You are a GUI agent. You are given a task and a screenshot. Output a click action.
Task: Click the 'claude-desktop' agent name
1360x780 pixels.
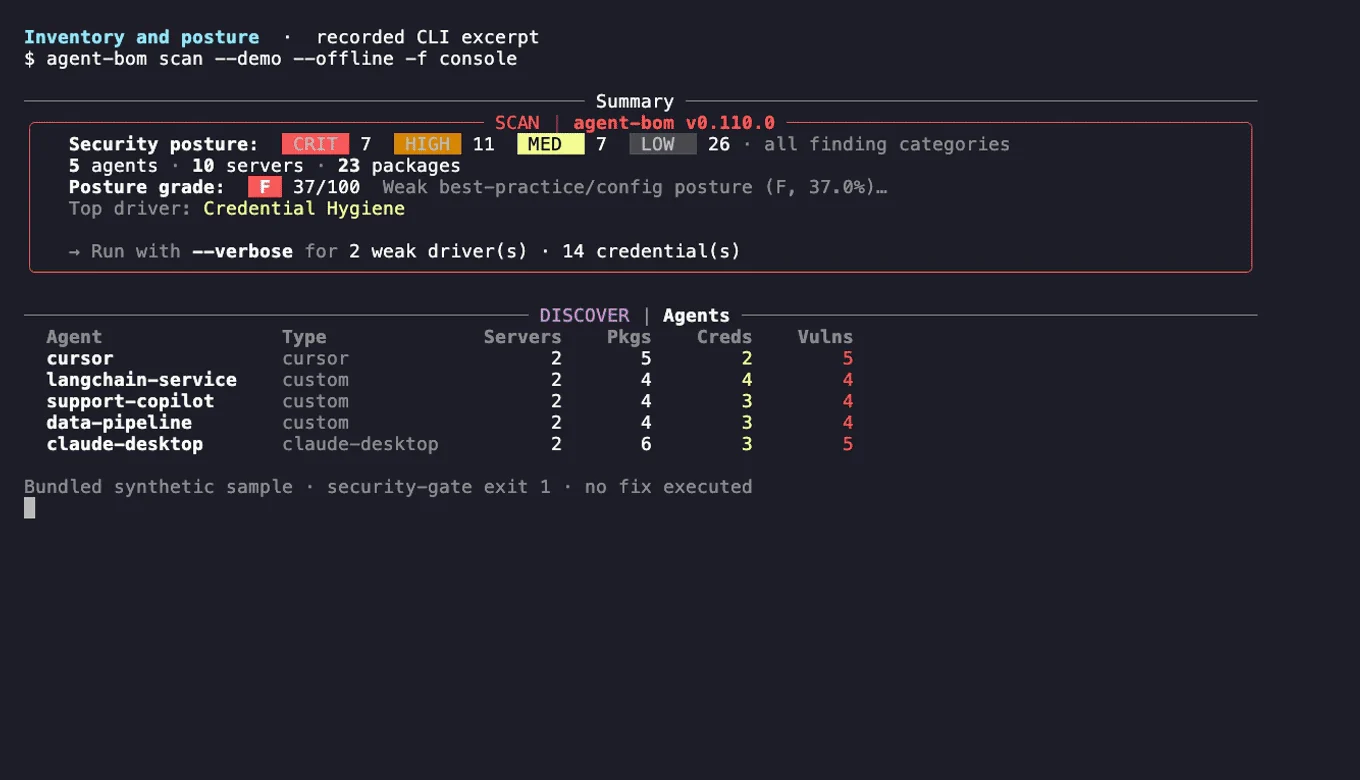tap(125, 444)
